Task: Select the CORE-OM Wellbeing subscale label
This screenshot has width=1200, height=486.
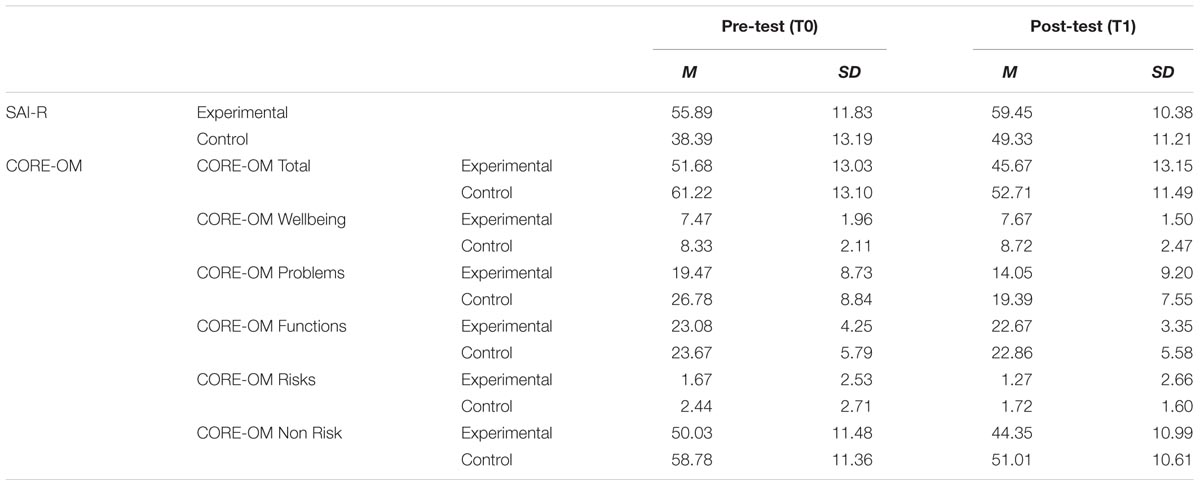Action: [x=272, y=220]
